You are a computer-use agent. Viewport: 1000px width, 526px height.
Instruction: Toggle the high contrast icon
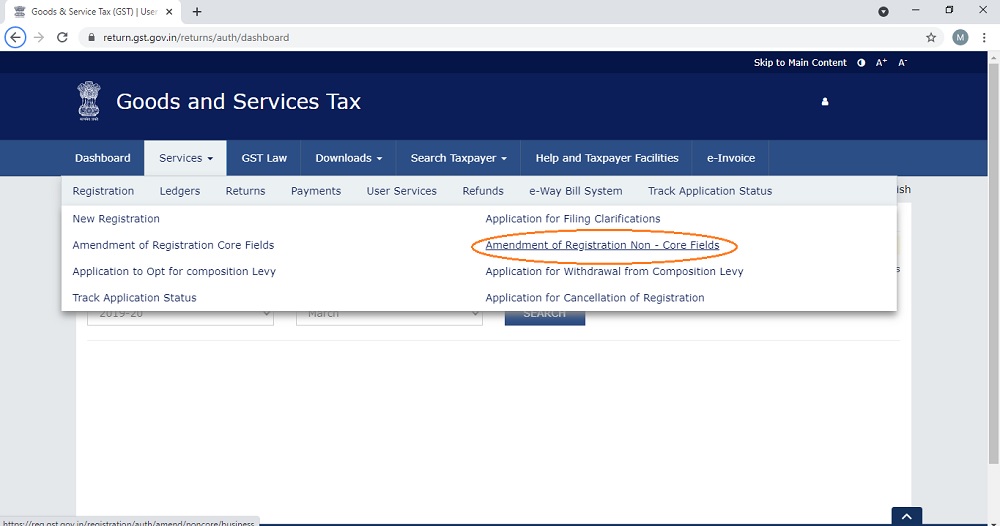click(x=861, y=62)
